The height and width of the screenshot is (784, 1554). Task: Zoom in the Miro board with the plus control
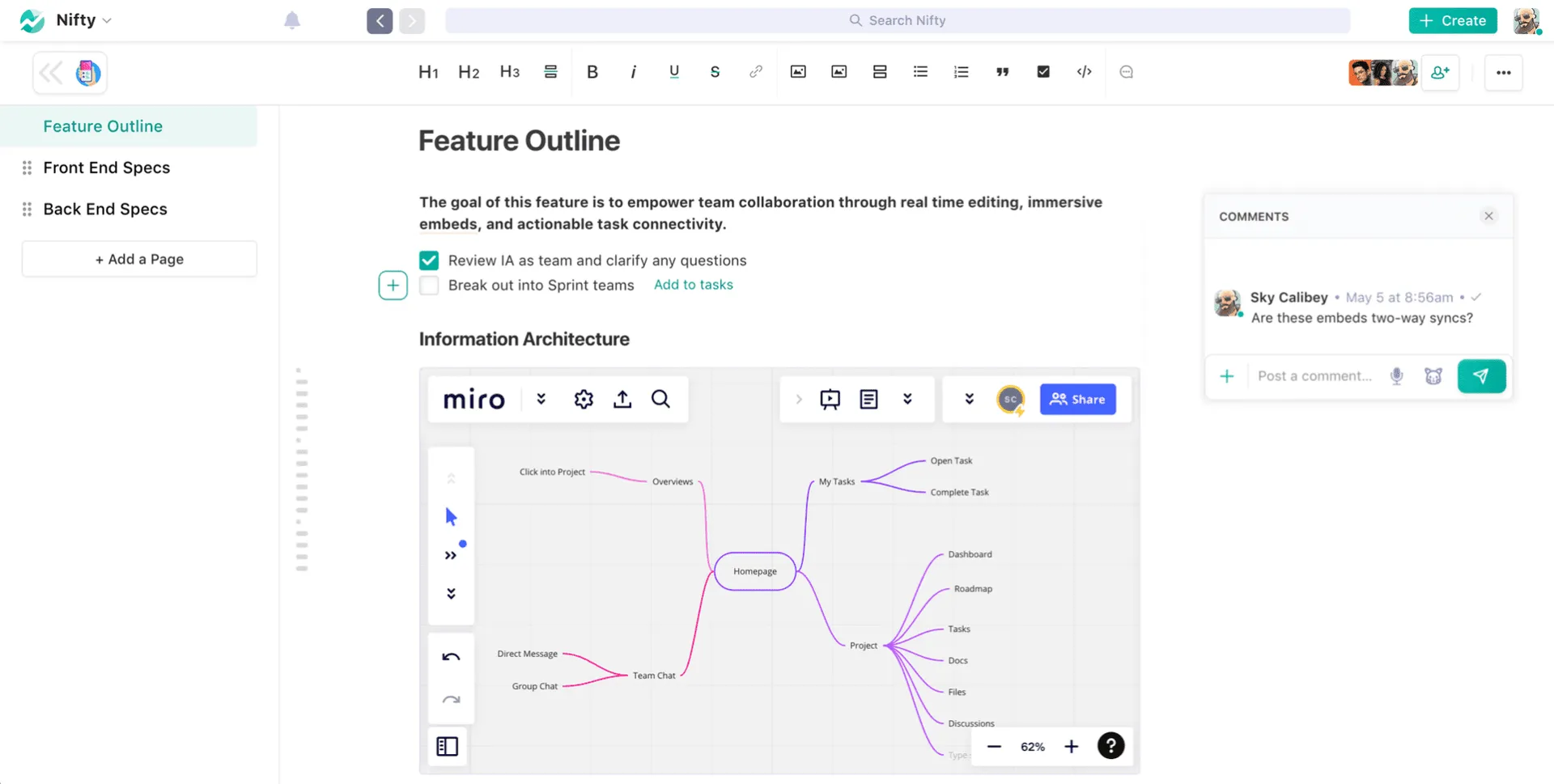coord(1071,746)
